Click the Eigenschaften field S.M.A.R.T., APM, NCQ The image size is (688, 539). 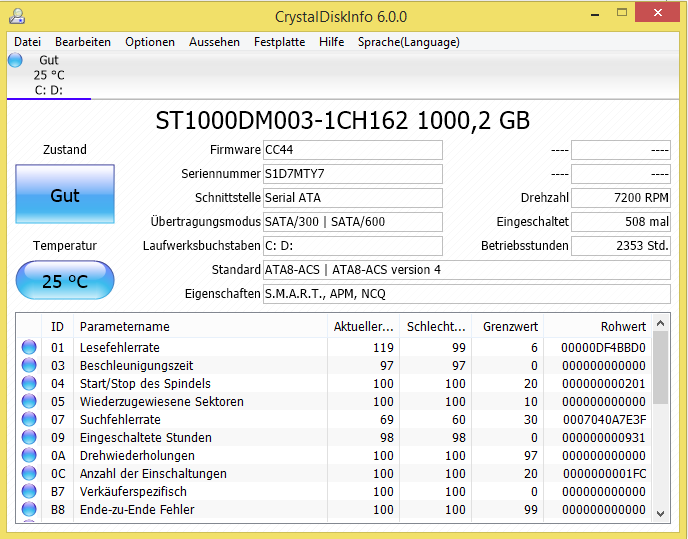(467, 294)
